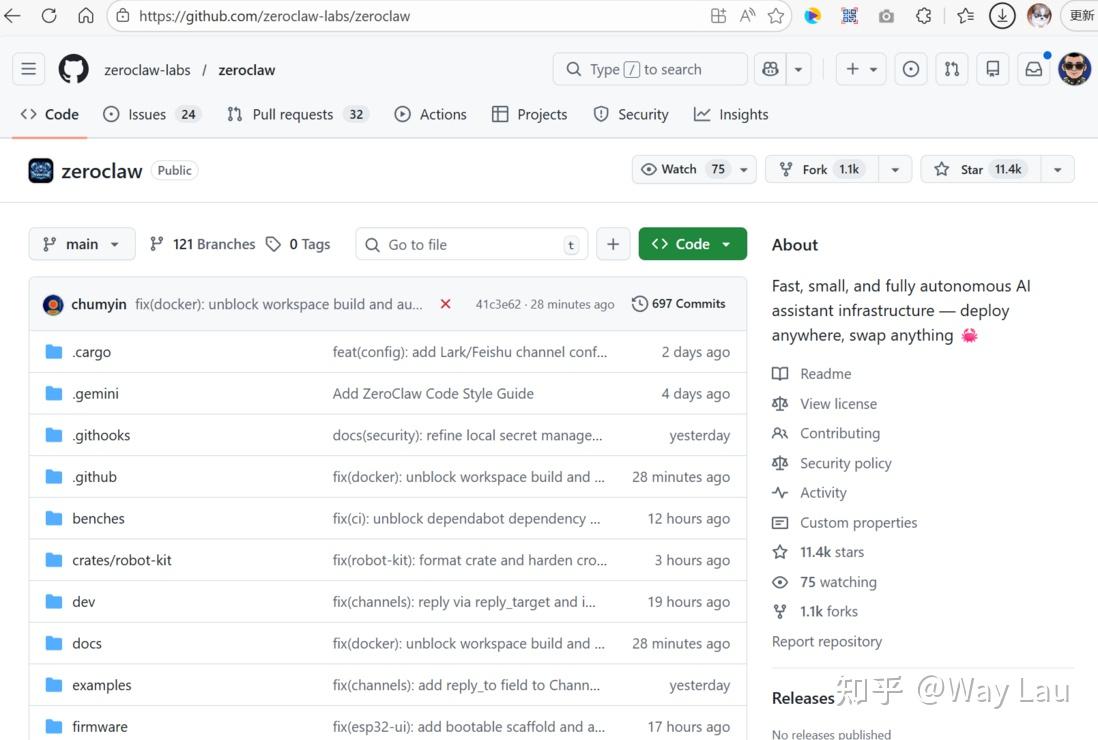Open GitHub hamburger navigation menu
Viewport: 1098px width, 740px height.
(x=29, y=69)
